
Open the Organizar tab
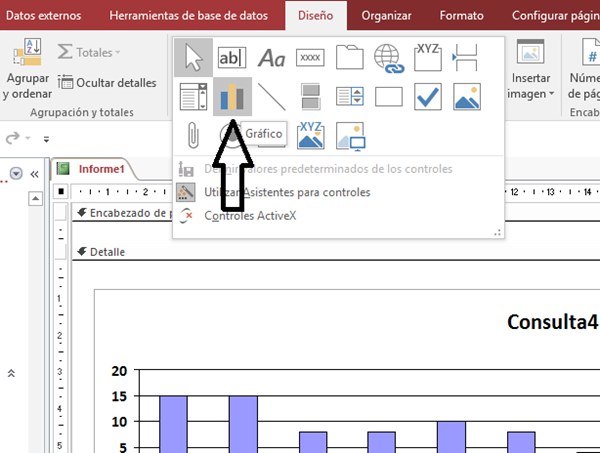click(x=386, y=15)
